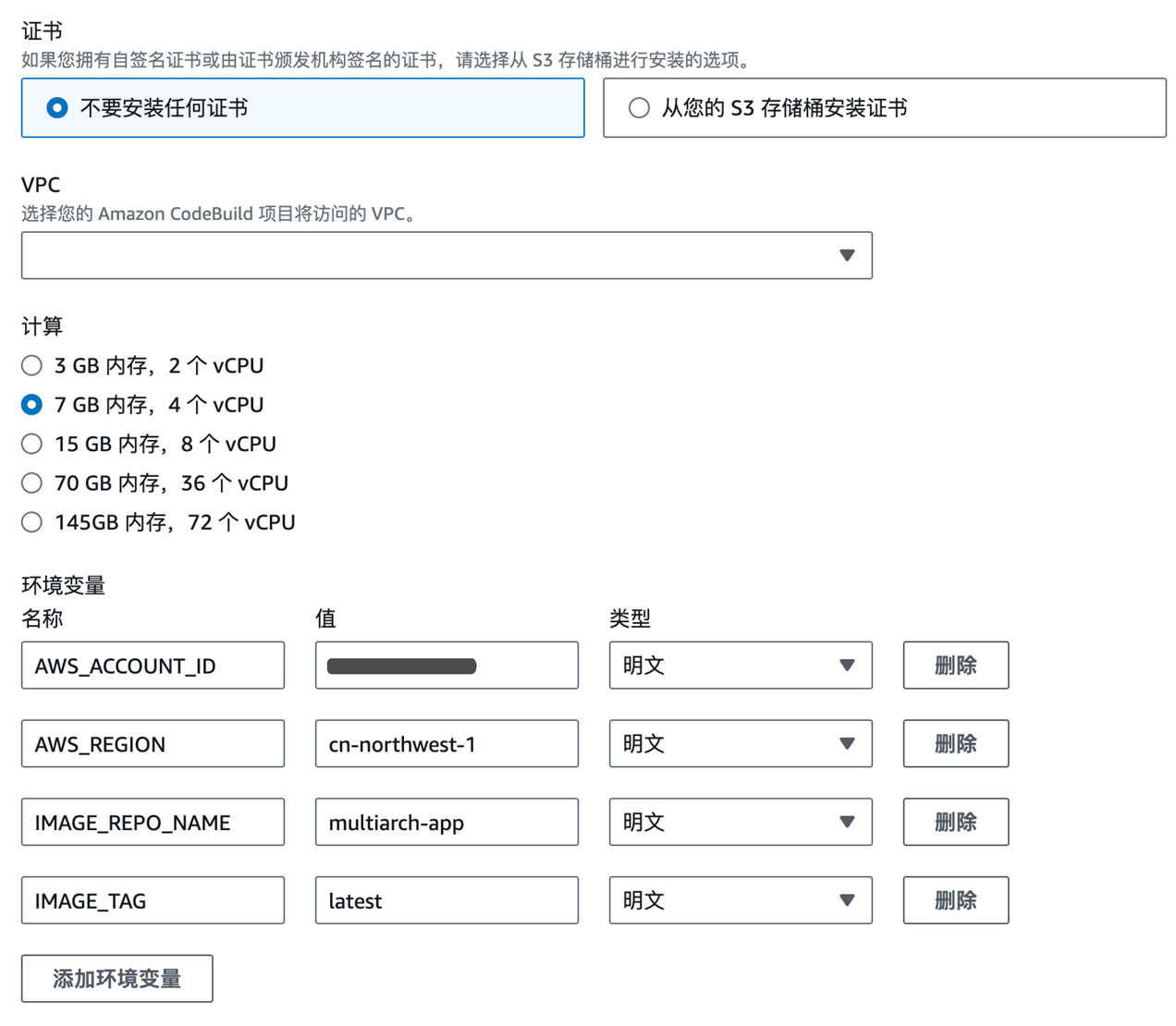Screen dimensions: 1176x1026
Task: Pick 15 GB 内存, 8 个 vCPU option
Action: (32, 445)
